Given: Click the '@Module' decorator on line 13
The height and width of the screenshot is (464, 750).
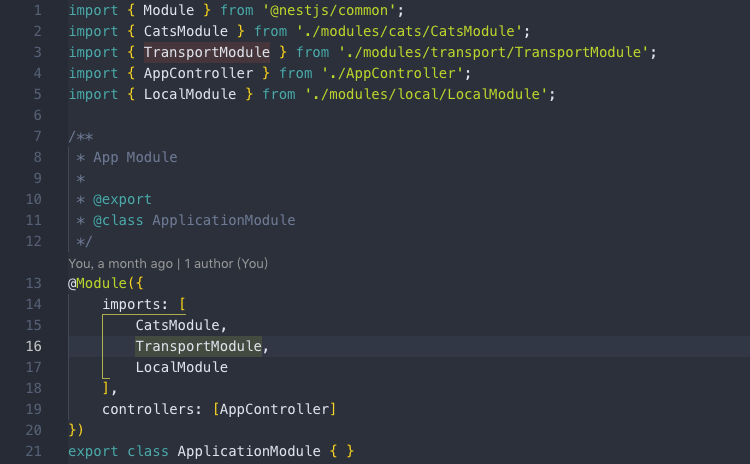Looking at the screenshot, I should pyautogui.click(x=98, y=283).
